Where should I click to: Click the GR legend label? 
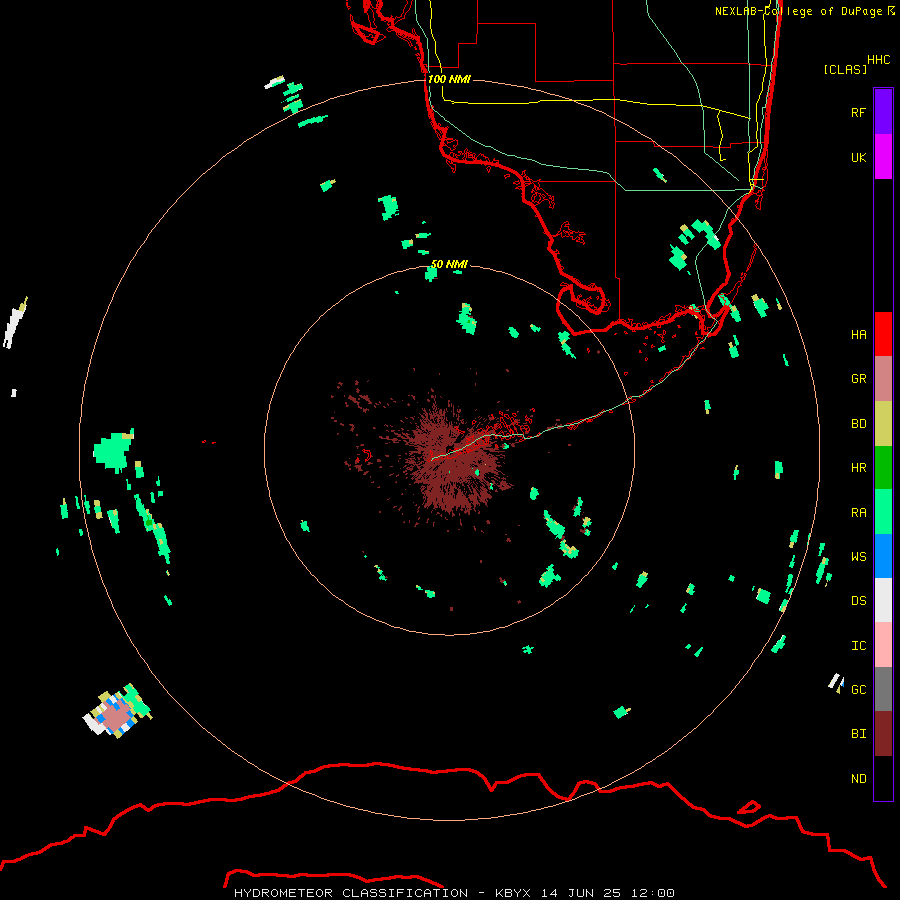pos(858,379)
